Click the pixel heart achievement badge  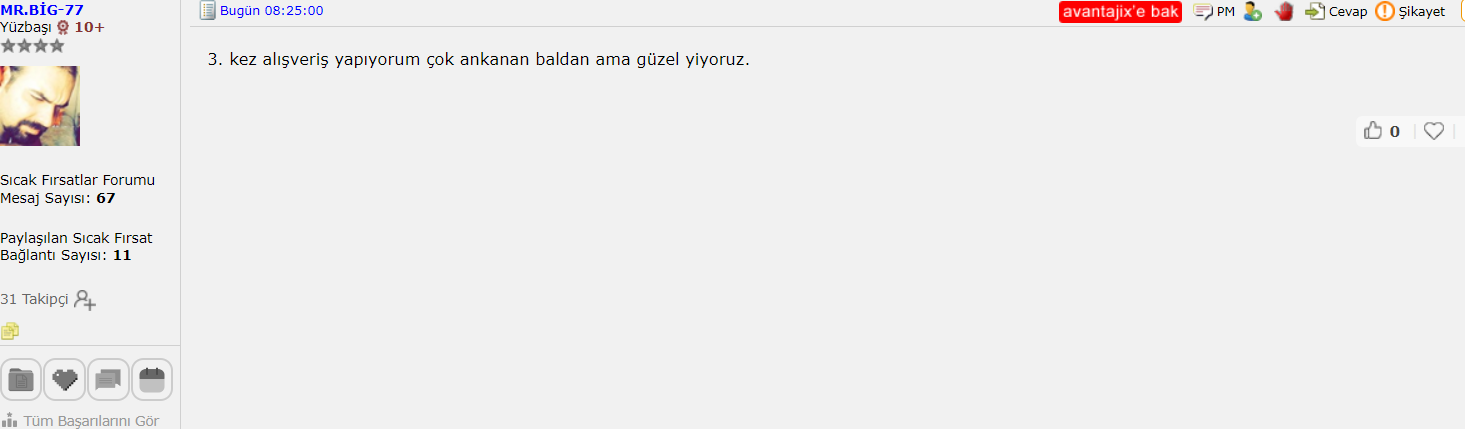tap(64, 379)
